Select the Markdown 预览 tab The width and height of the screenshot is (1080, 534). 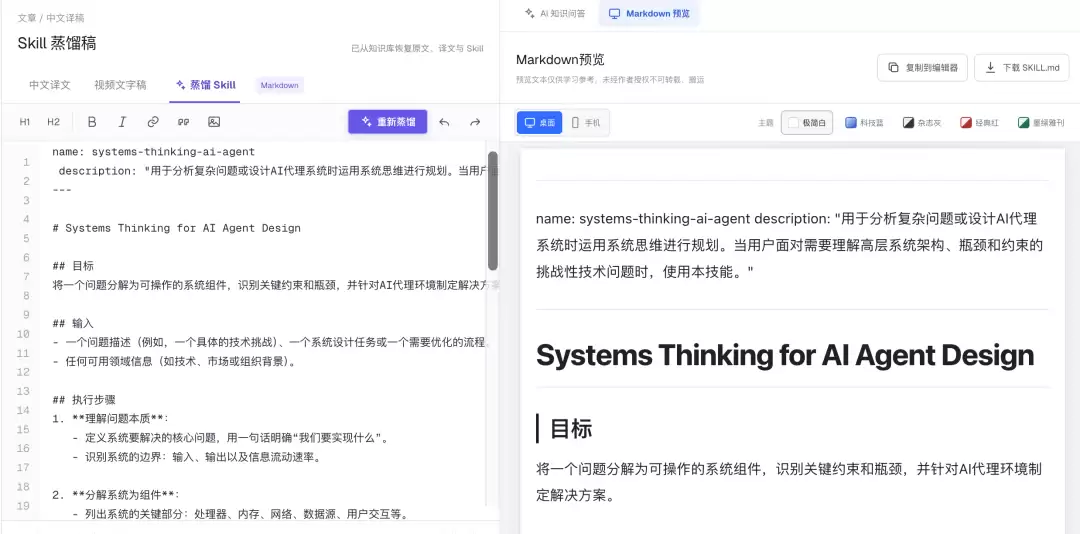point(649,13)
